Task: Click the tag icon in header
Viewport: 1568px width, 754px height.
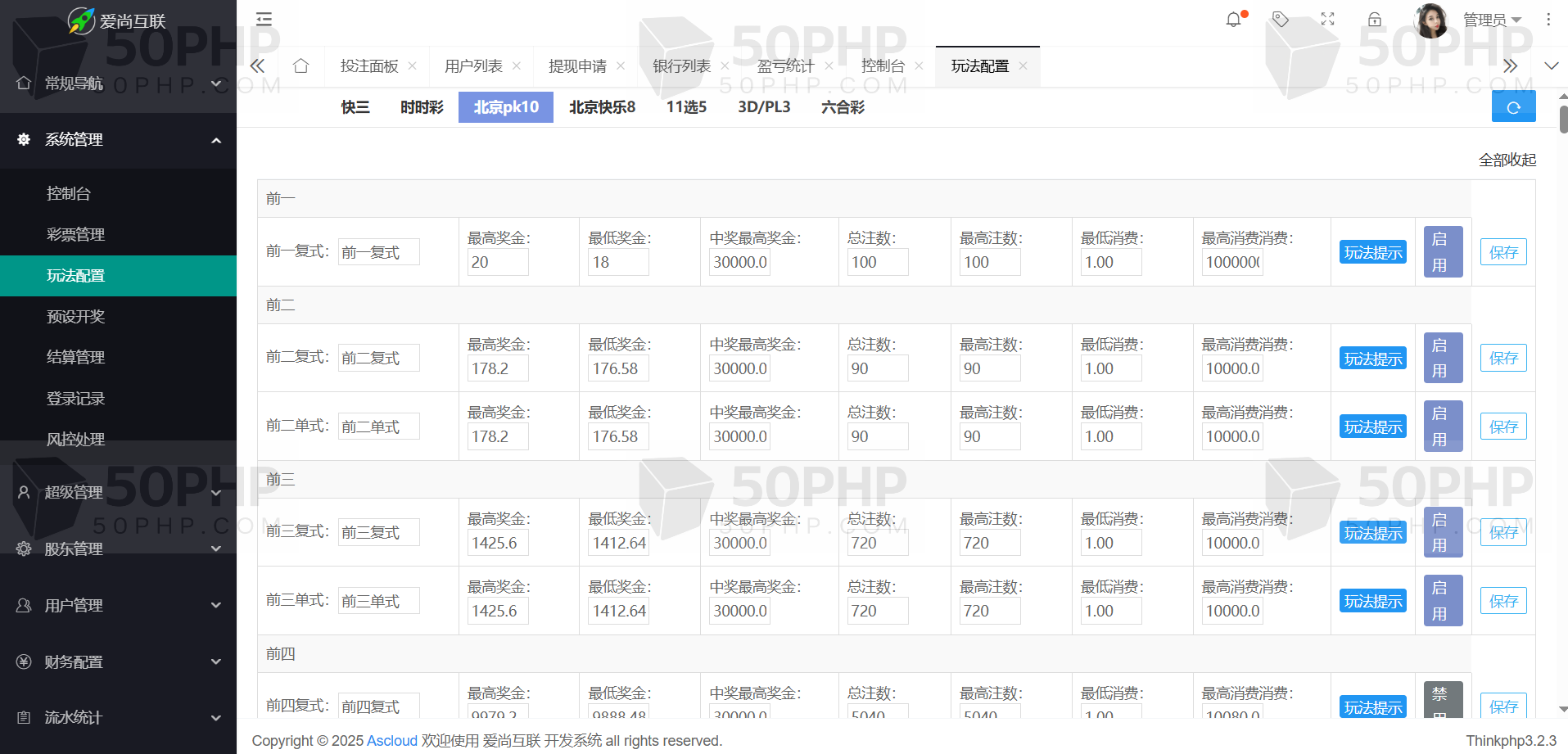Action: pos(1281,20)
